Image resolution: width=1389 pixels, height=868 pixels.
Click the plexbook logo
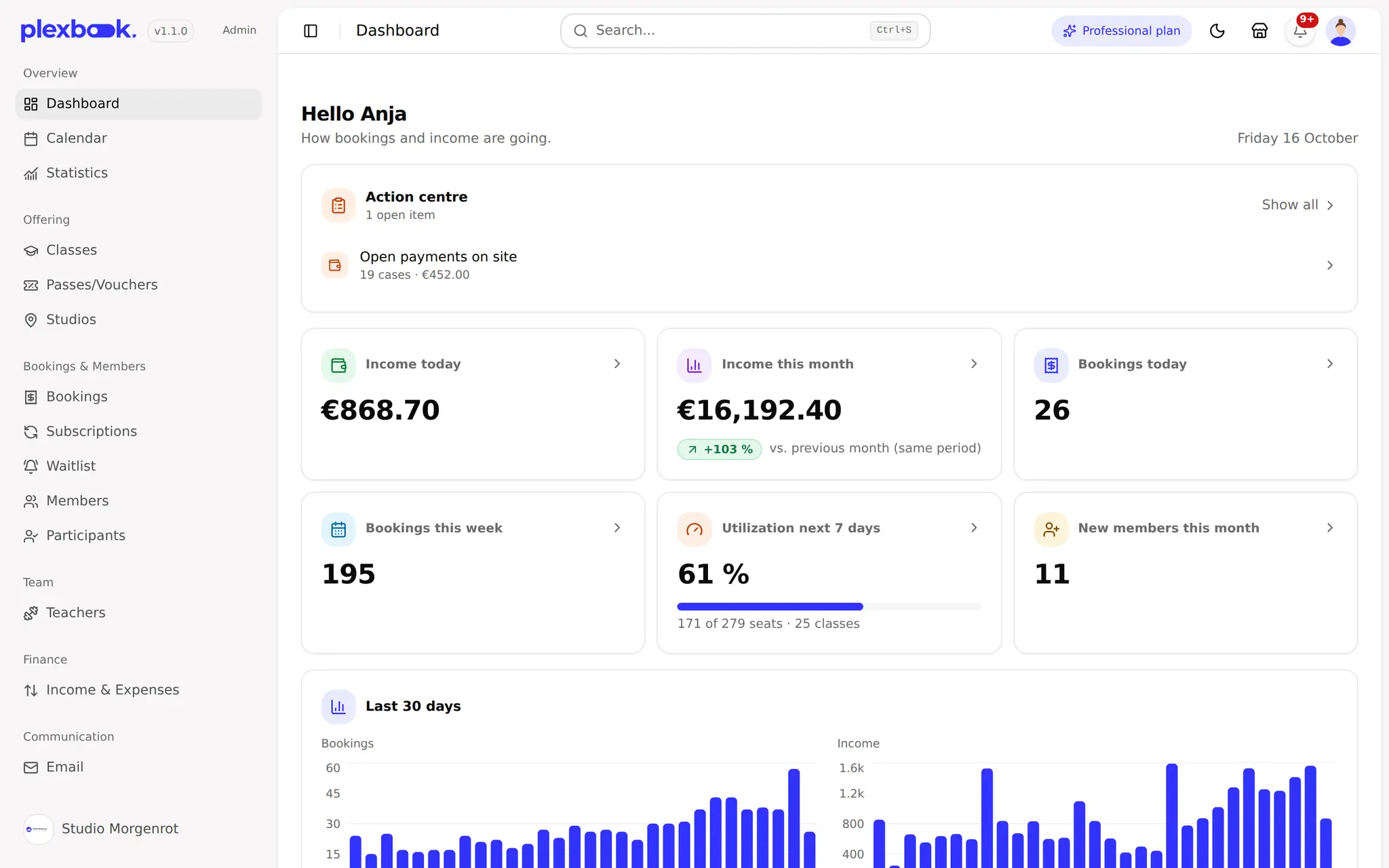(x=78, y=30)
